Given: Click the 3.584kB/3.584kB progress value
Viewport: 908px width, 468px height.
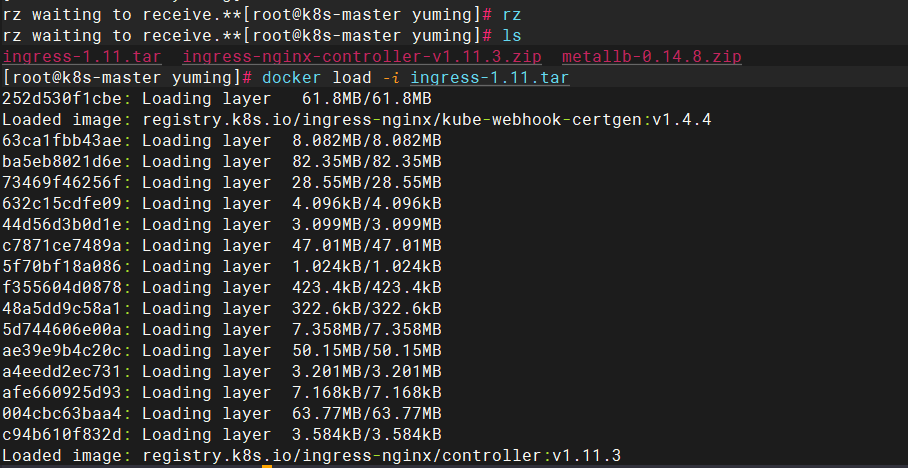Looking at the screenshot, I should tap(367, 434).
